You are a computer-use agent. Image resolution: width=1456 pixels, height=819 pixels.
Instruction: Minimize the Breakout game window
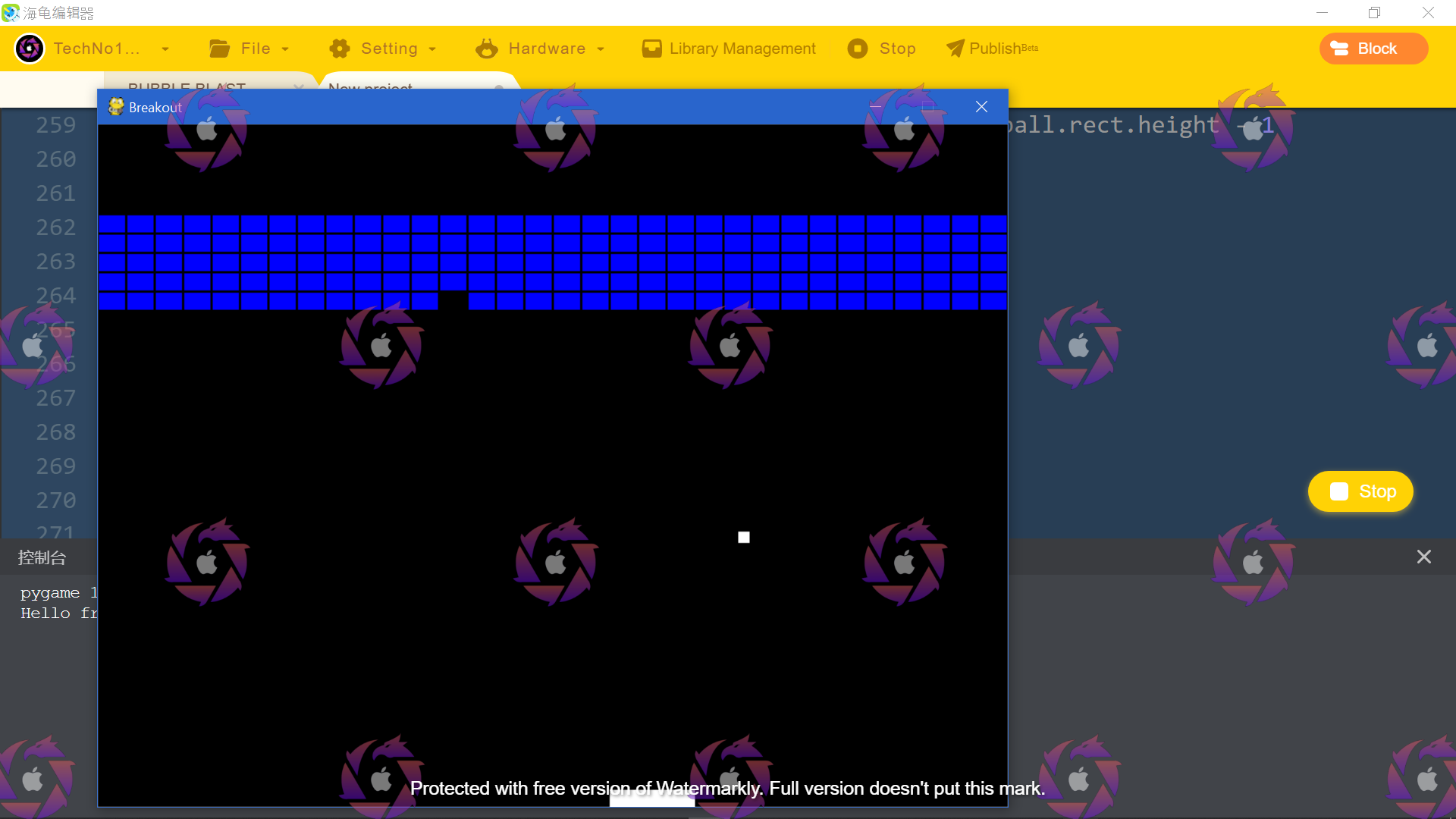click(877, 107)
